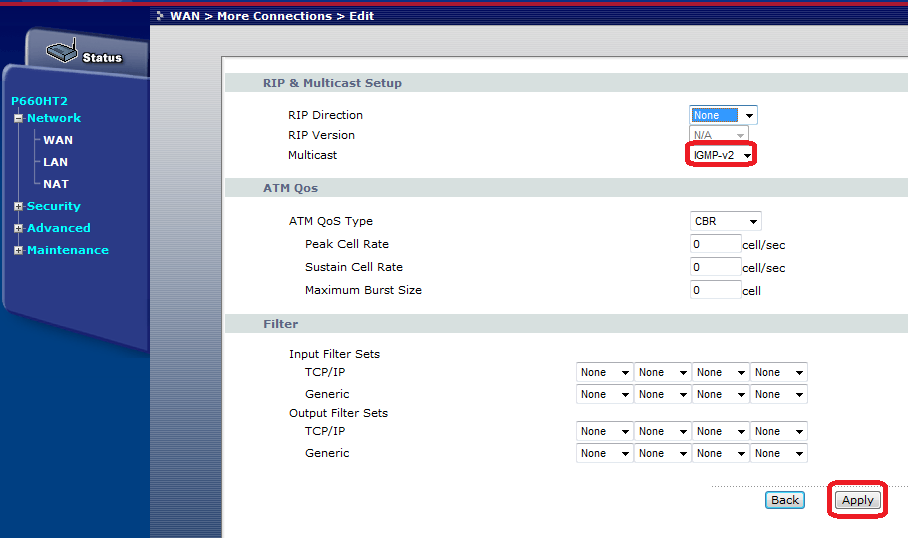This screenshot has width=908, height=538.
Task: Click the Peak Cell Rate field
Action: point(716,244)
